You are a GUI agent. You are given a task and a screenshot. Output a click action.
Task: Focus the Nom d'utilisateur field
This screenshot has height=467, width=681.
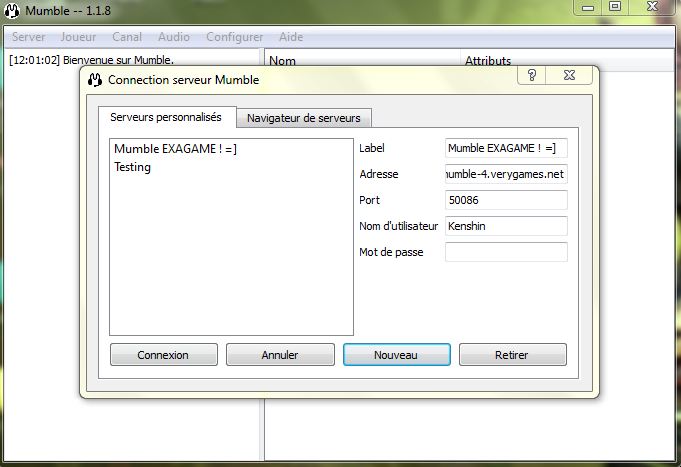506,226
